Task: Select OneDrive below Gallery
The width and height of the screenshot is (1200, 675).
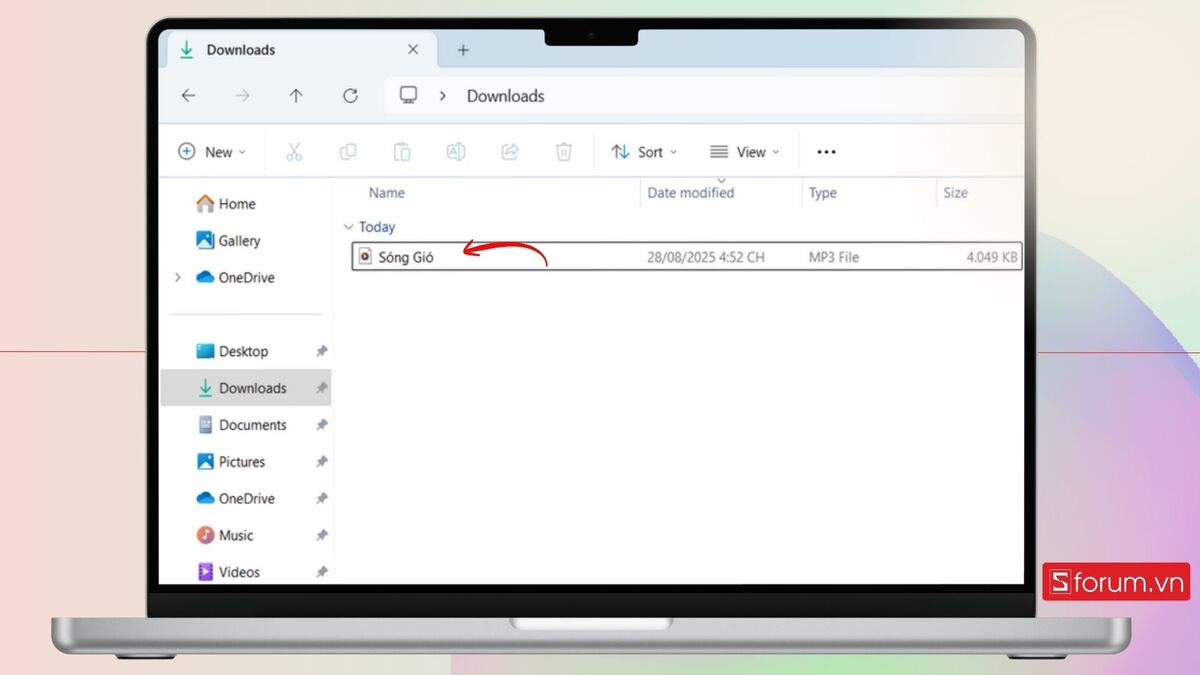Action: pyautogui.click(x=235, y=278)
